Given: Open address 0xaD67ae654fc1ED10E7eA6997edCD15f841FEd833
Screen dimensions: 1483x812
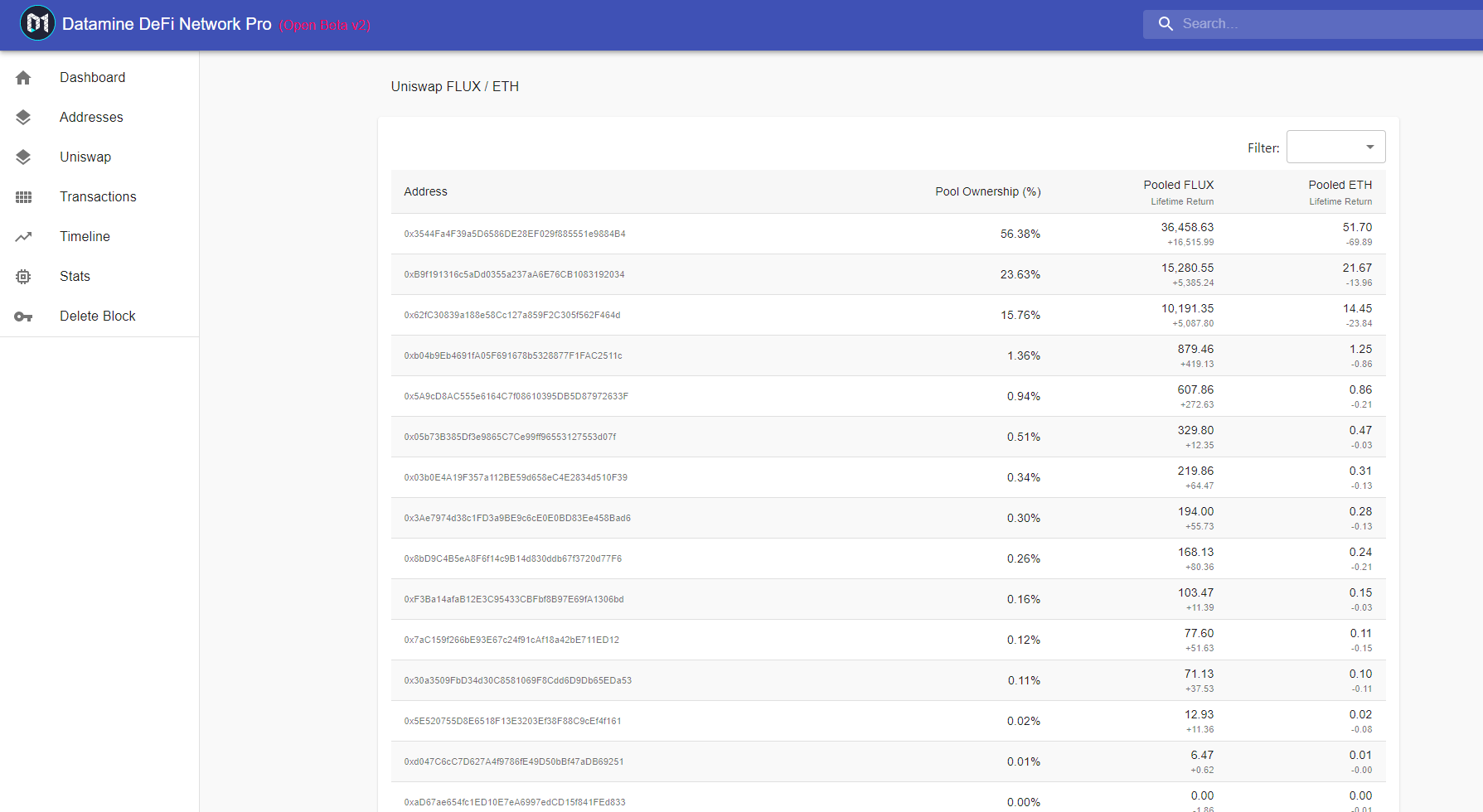Looking at the screenshot, I should pyautogui.click(x=515, y=802).
